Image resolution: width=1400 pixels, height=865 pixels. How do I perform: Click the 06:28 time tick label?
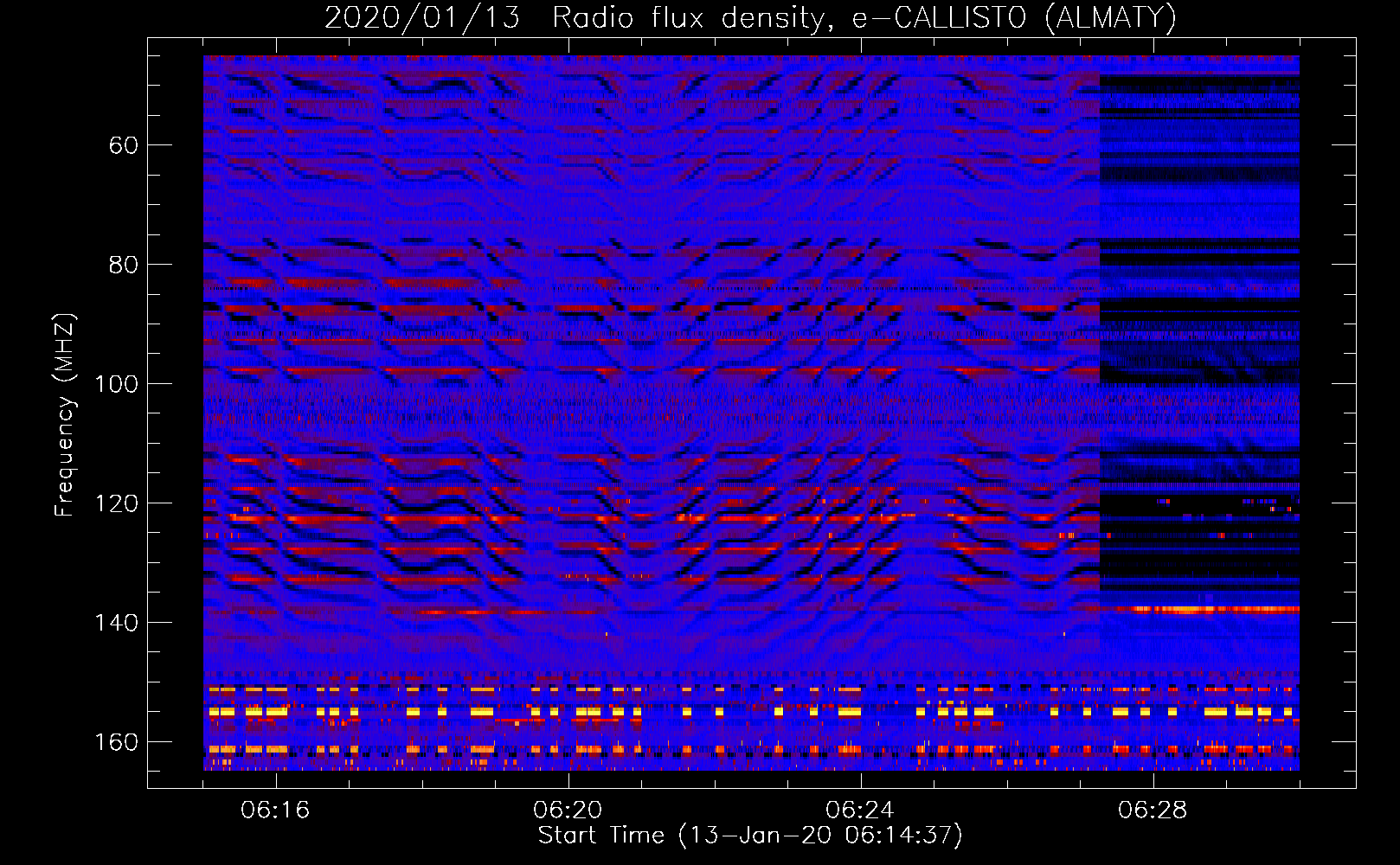tap(1153, 811)
